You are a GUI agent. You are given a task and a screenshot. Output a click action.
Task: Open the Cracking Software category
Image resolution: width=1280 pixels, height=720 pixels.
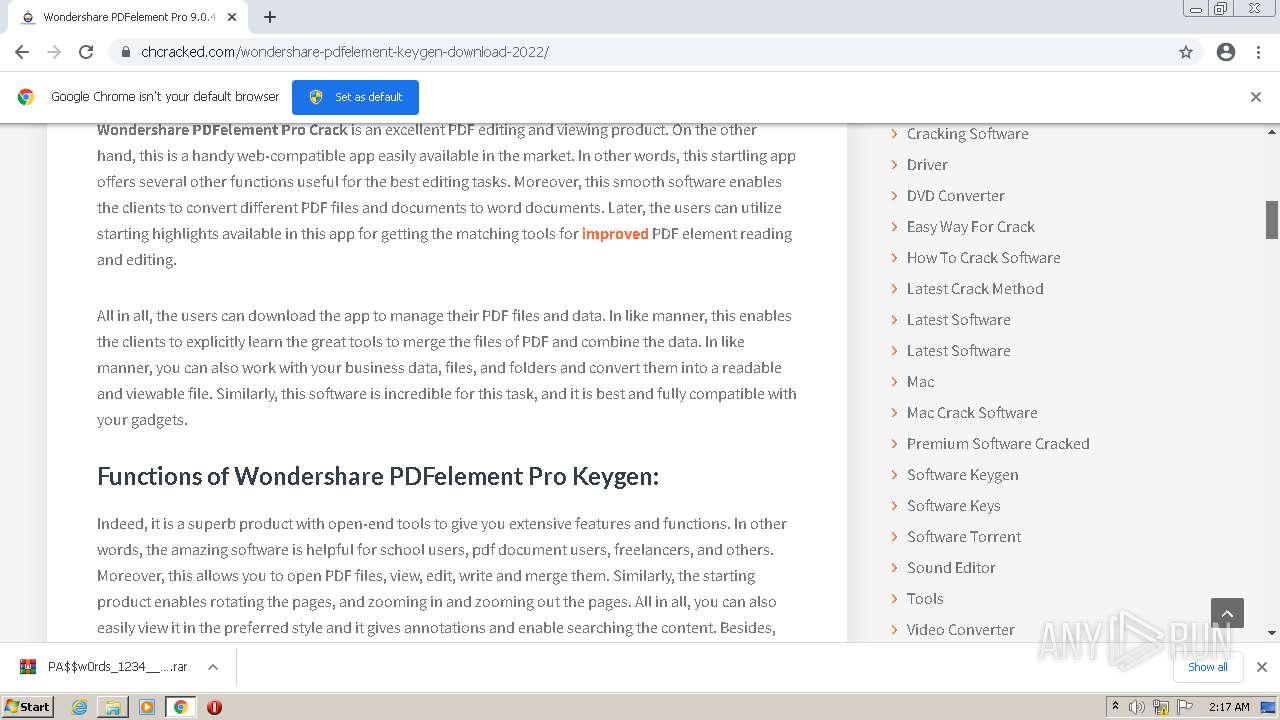967,134
